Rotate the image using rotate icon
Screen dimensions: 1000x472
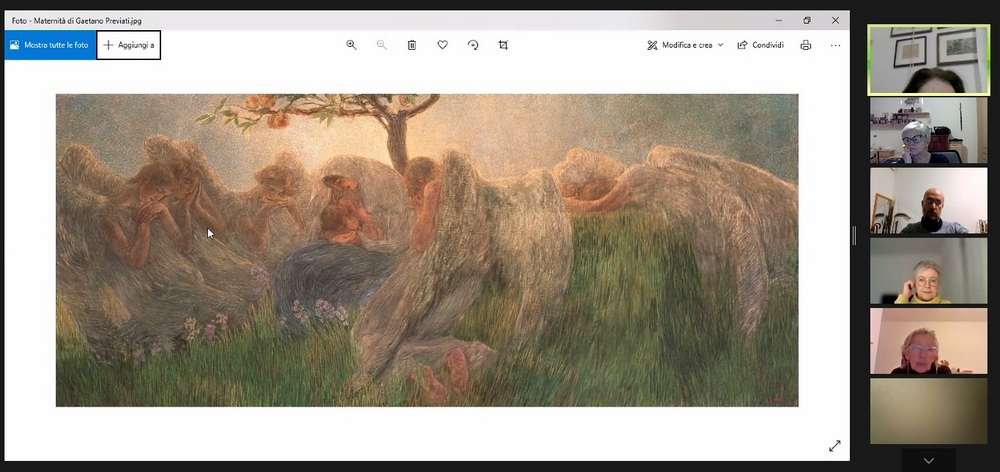tap(473, 45)
